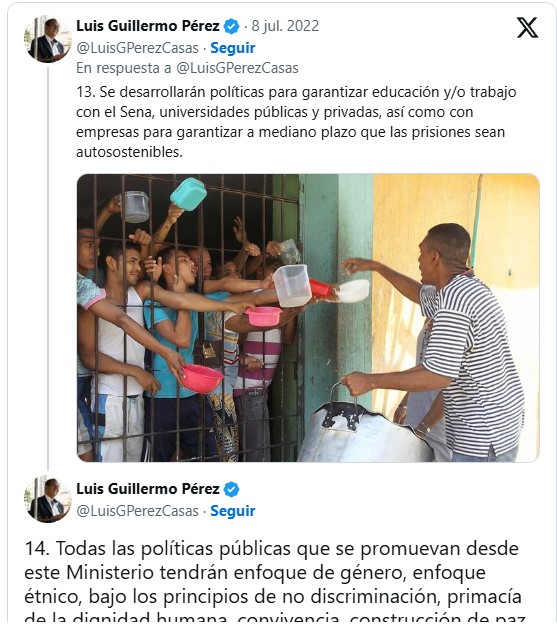Click the thread connector line below avatar
This screenshot has height=634, width=557.
point(48,269)
